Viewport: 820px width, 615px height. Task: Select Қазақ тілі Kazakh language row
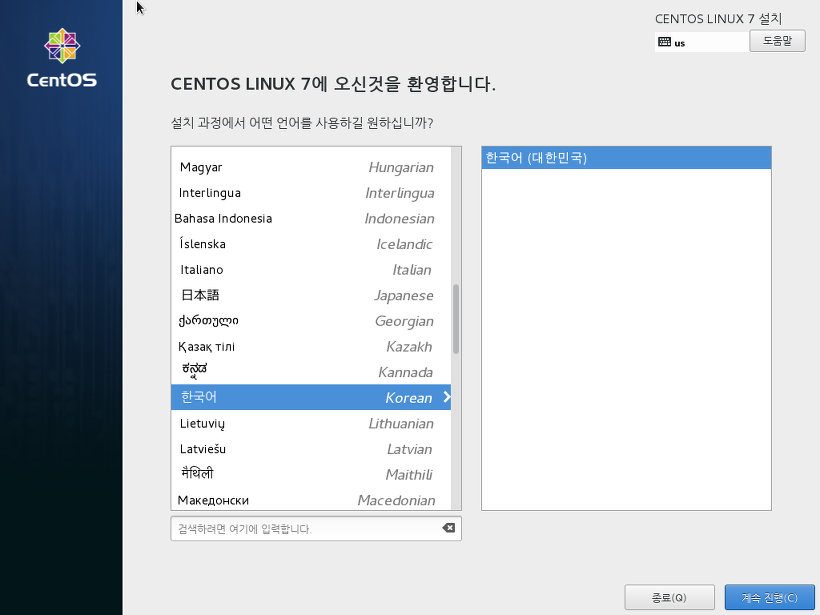coord(311,347)
